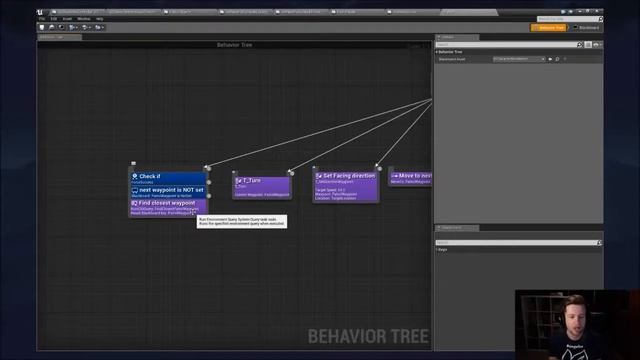
Task: Click the EQS icon on Find closest waypoint
Action: [x=134, y=203]
